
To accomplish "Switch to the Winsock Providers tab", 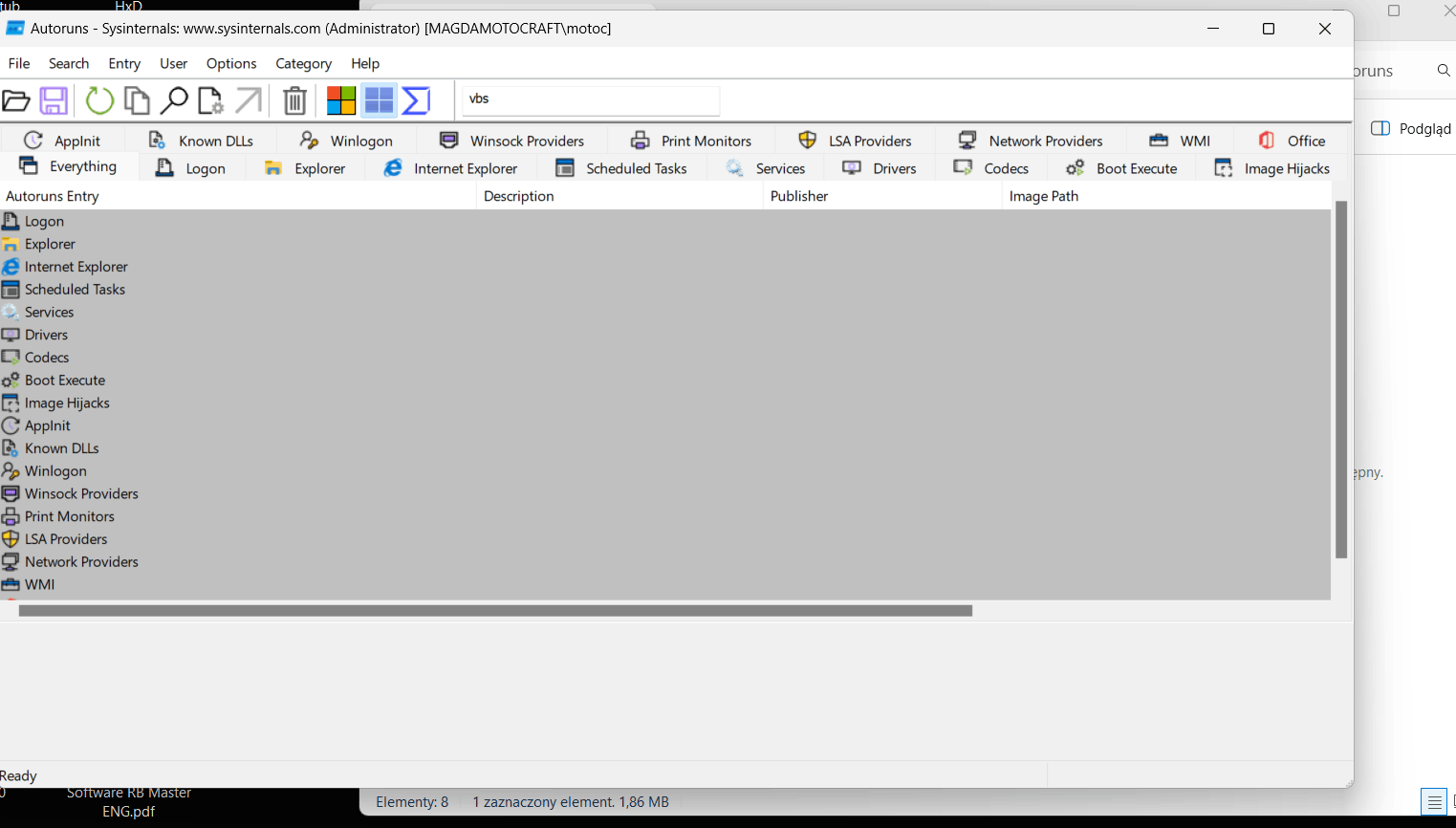I will tap(511, 141).
